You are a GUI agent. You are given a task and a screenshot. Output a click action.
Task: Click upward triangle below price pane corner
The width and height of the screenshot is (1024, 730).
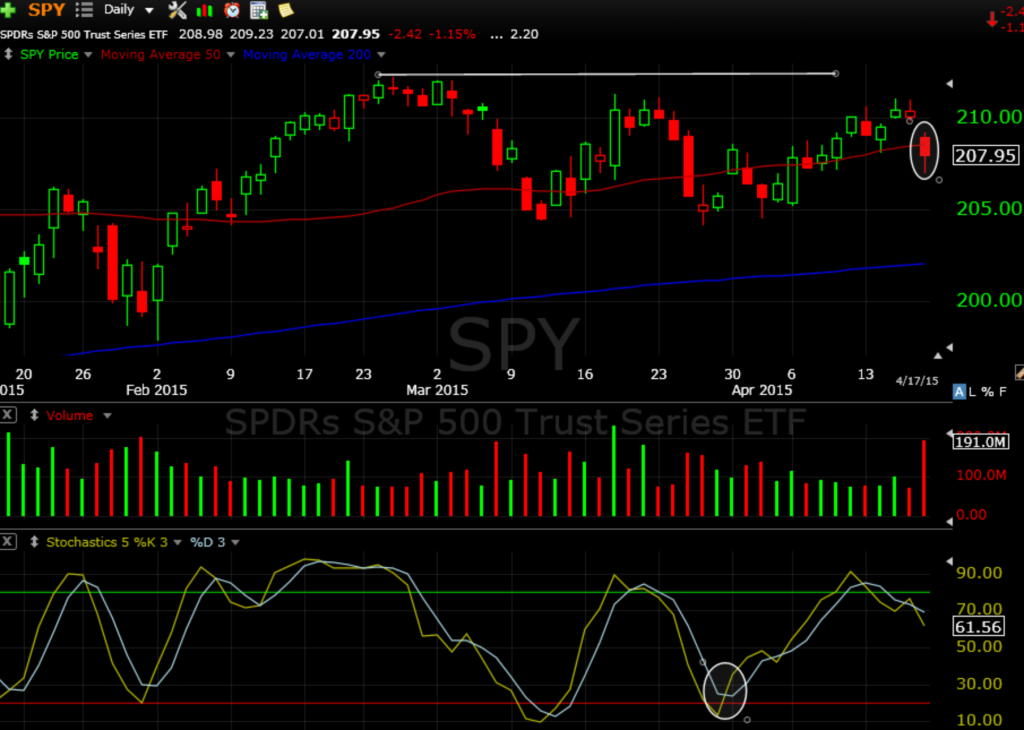(938, 356)
